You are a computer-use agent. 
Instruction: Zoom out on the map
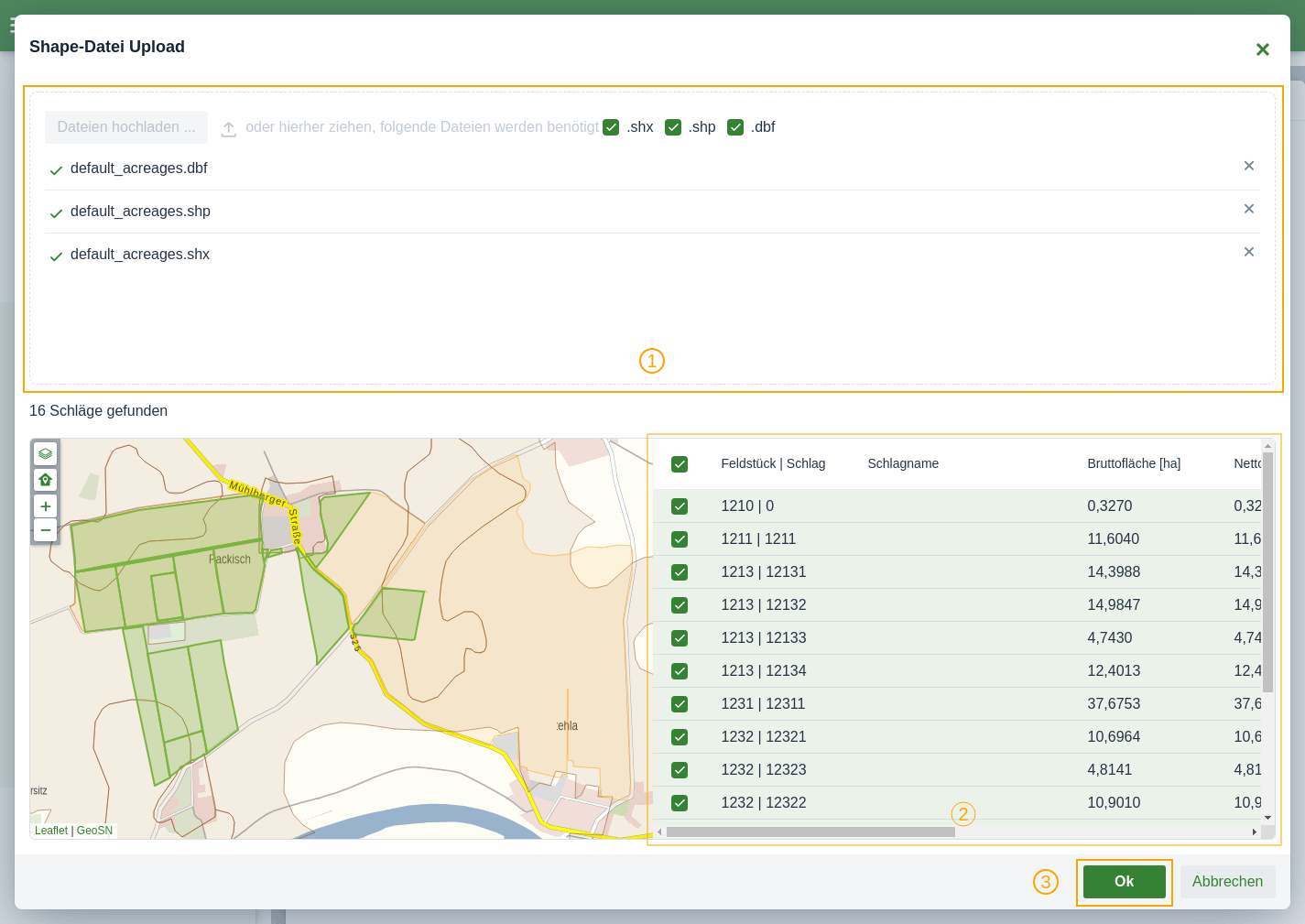click(45, 529)
